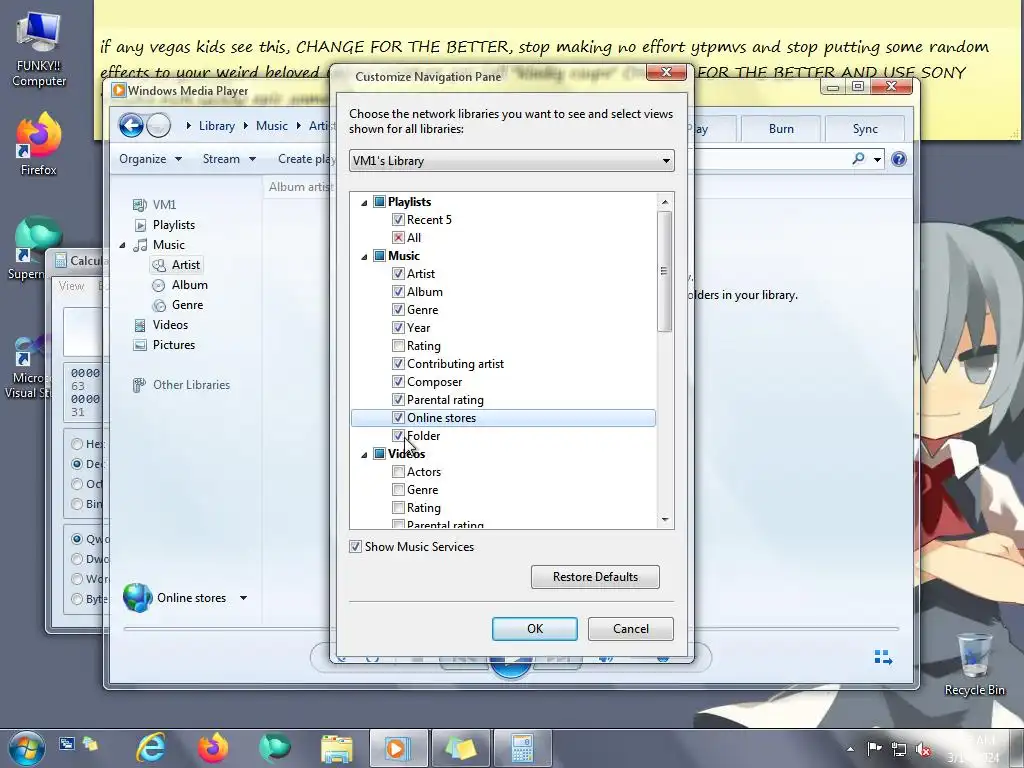This screenshot has height=768, width=1024.
Task: Click the Online stores globe icon
Action: (x=138, y=598)
